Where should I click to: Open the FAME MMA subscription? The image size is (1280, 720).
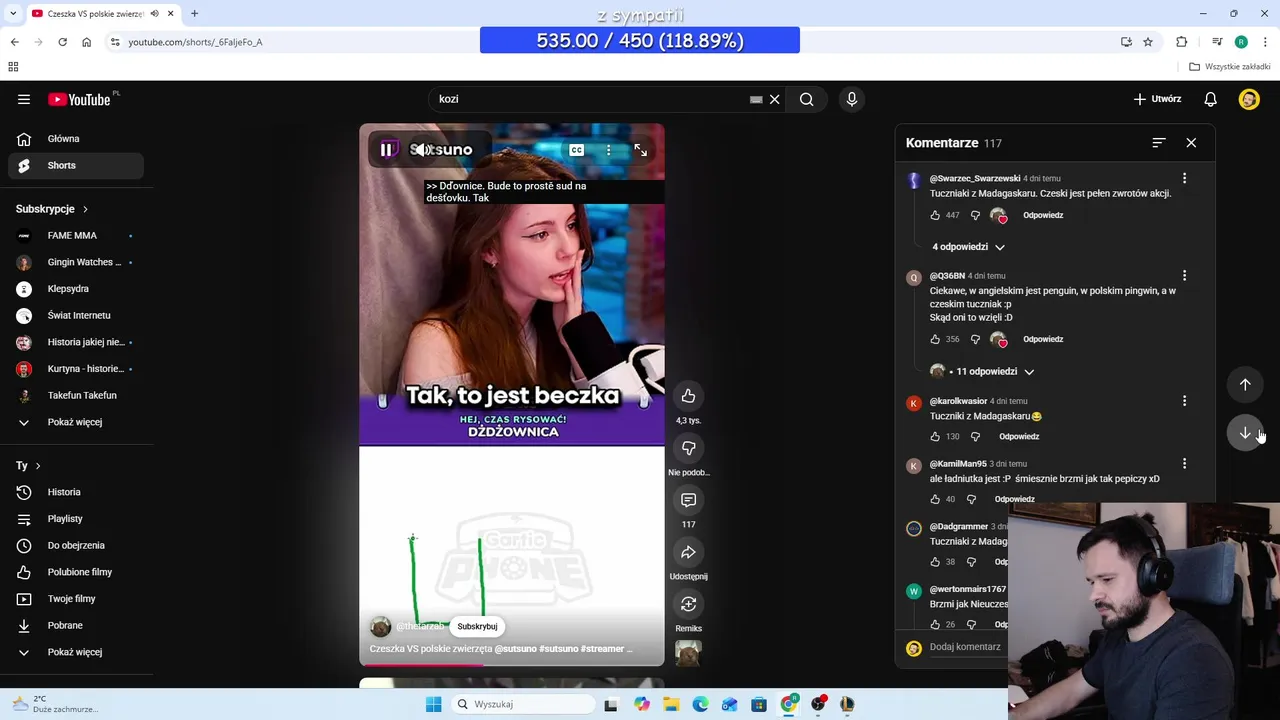tap(76, 236)
